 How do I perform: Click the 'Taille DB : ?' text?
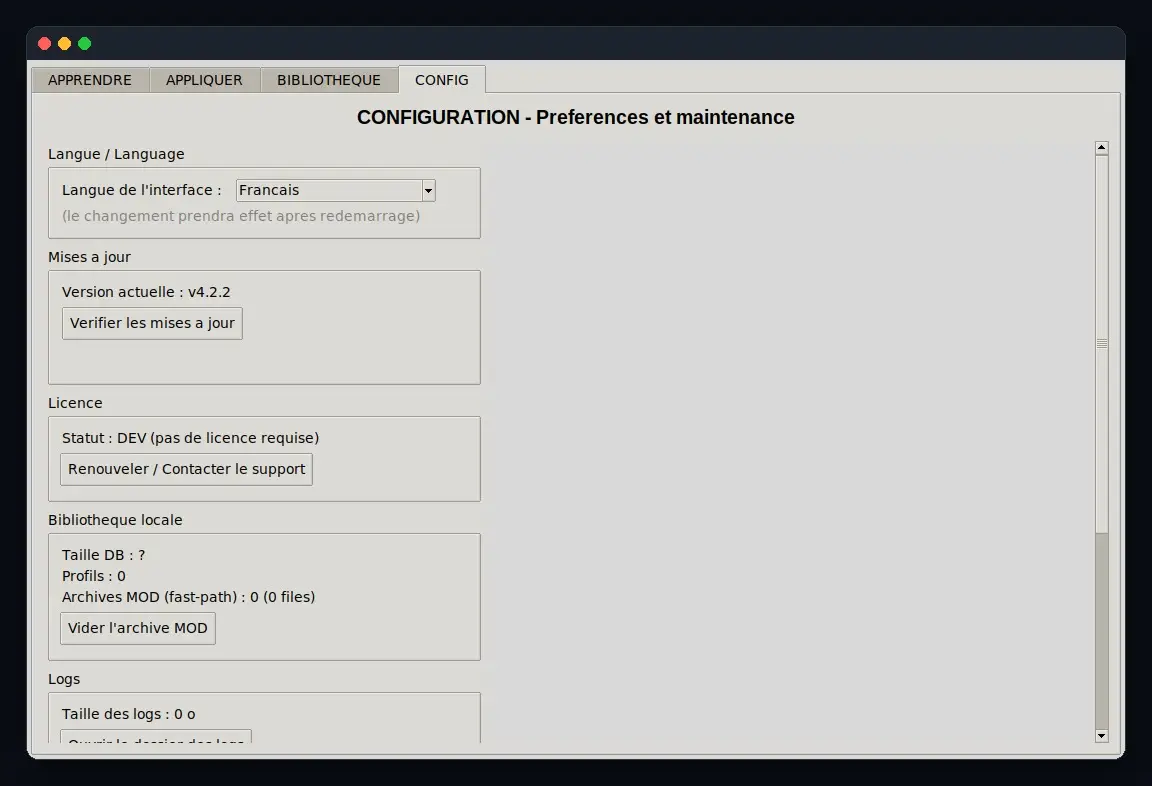click(x=104, y=555)
